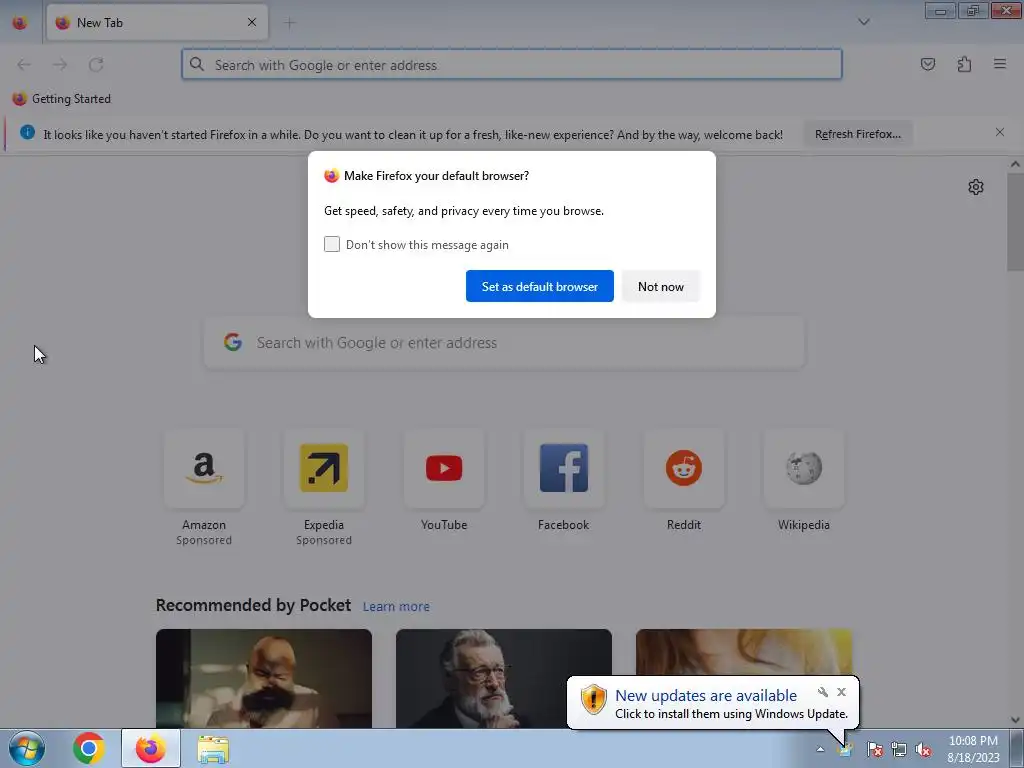Open the Extensions puzzle icon
Image resolution: width=1024 pixels, height=768 pixels.
click(x=964, y=64)
